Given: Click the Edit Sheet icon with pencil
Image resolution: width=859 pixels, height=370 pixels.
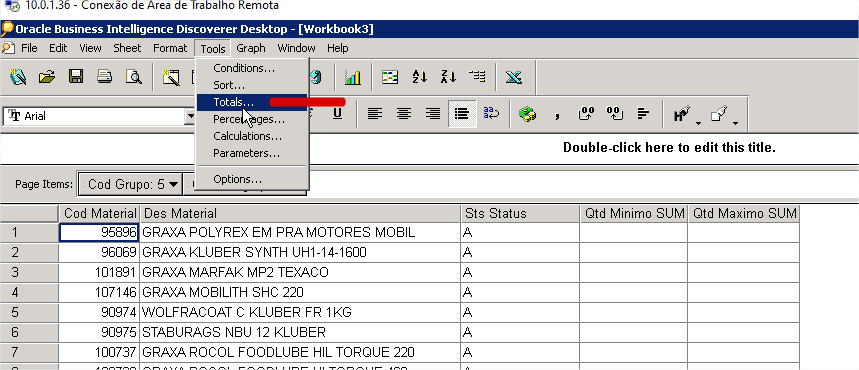Looking at the screenshot, I should (x=172, y=77).
